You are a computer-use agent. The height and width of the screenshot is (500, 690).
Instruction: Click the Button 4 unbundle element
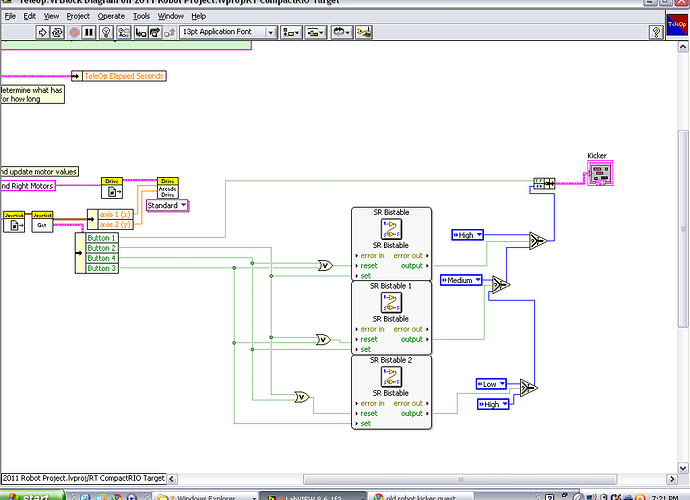tap(102, 258)
